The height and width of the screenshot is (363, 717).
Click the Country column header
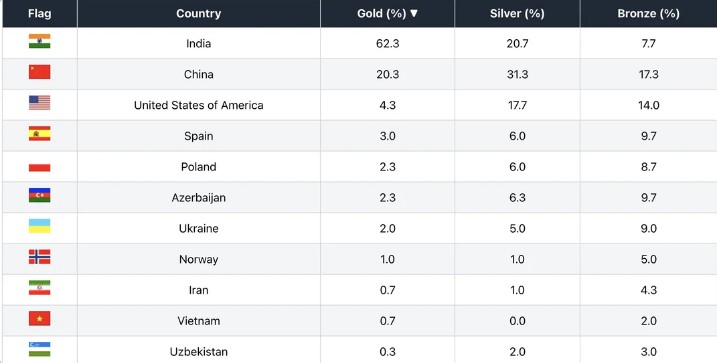(199, 14)
